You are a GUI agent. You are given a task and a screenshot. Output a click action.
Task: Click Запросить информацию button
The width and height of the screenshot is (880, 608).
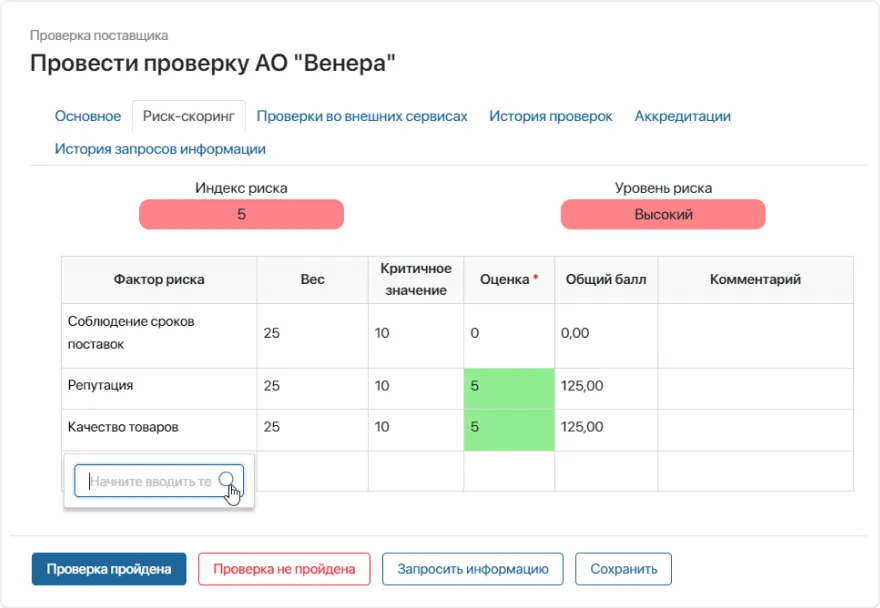click(x=473, y=569)
